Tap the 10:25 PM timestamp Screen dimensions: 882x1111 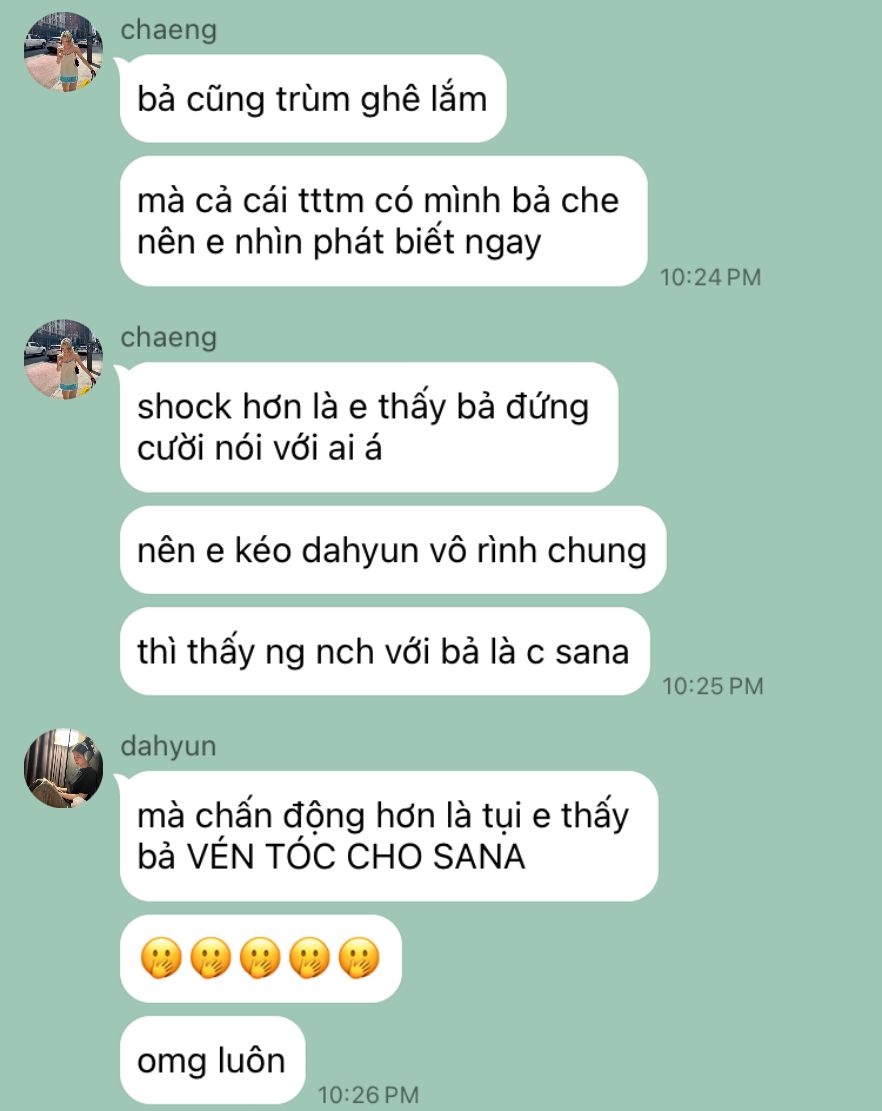713,686
